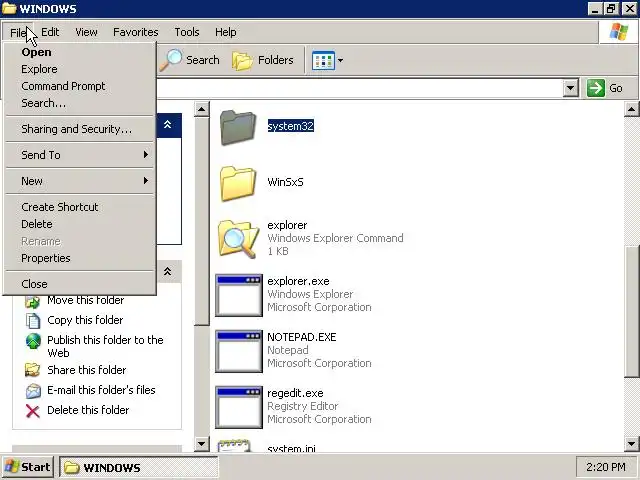Select the regedit.exe program icon
This screenshot has width=640, height=480.
click(x=239, y=407)
